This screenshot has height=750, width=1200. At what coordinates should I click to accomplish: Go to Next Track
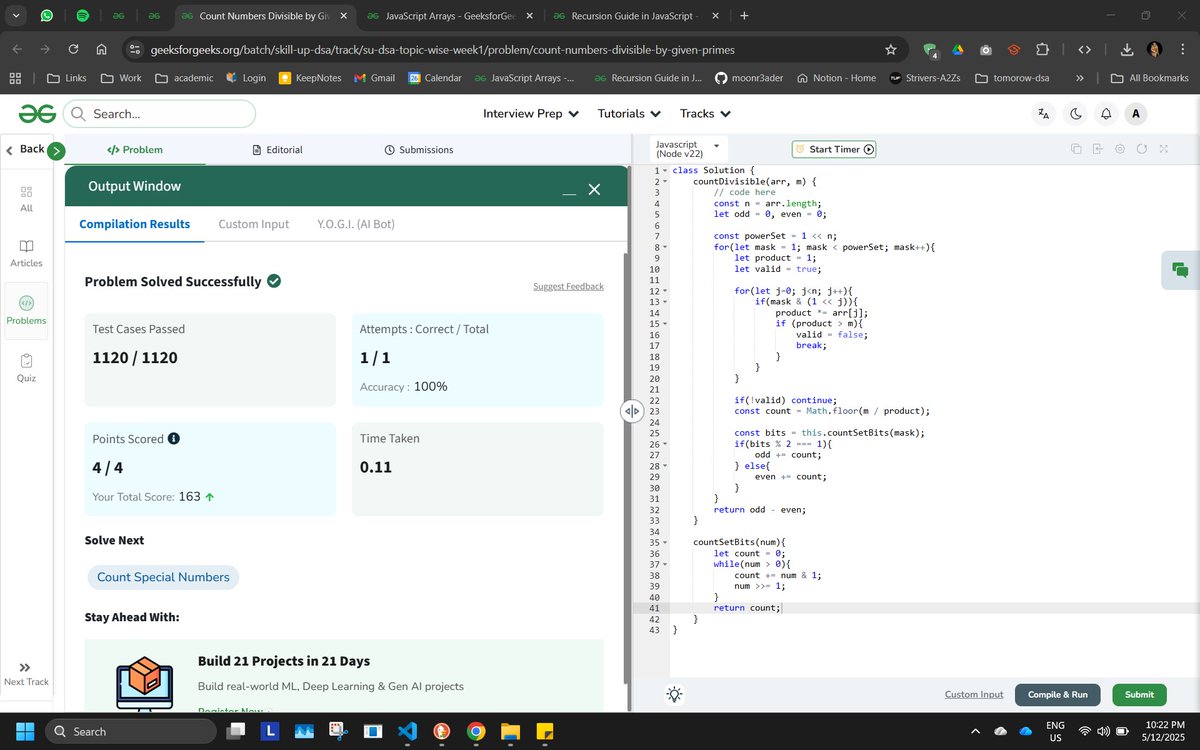coord(26,674)
